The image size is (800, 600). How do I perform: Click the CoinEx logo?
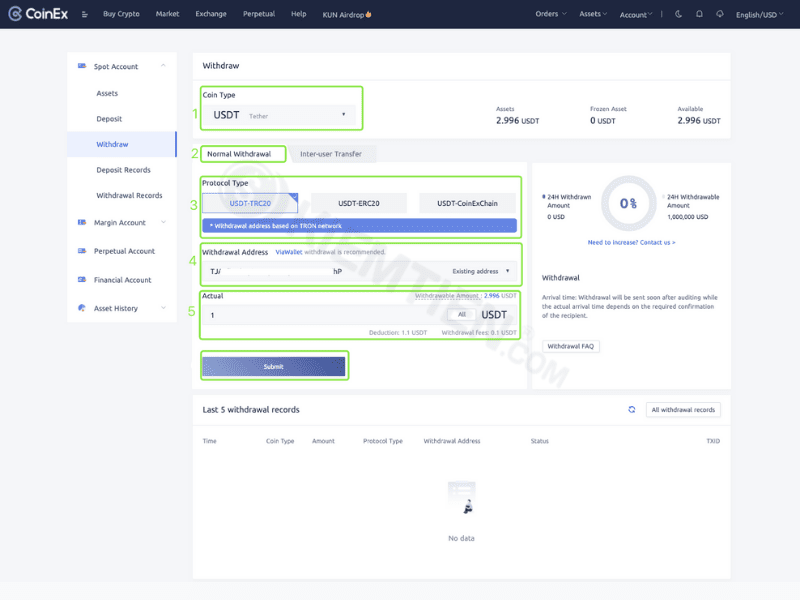coord(38,14)
